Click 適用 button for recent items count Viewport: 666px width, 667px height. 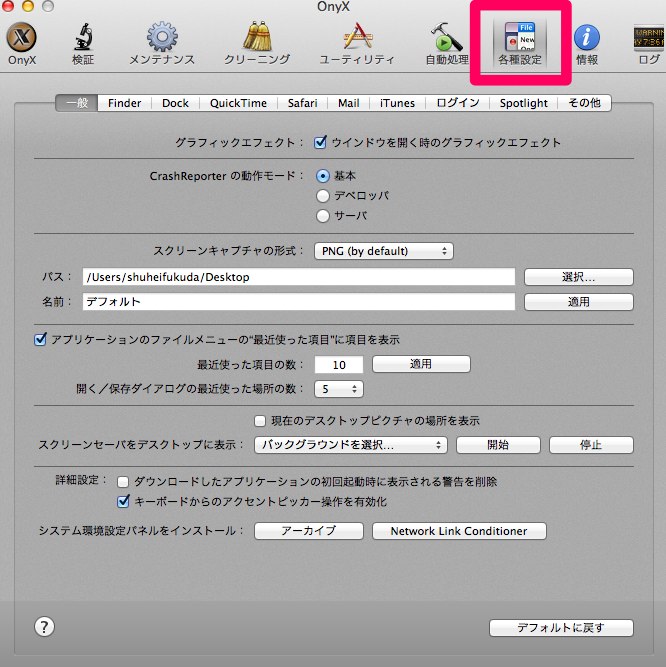coord(421,364)
